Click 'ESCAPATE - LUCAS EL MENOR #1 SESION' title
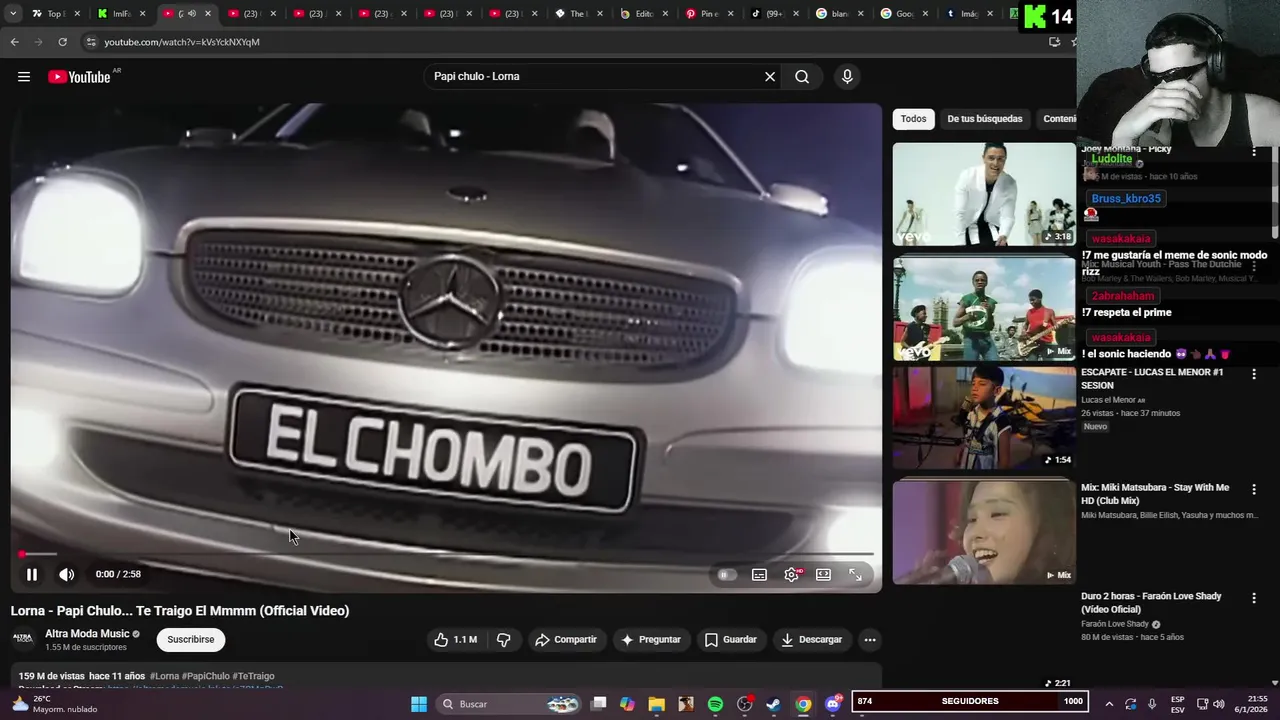 click(1152, 378)
